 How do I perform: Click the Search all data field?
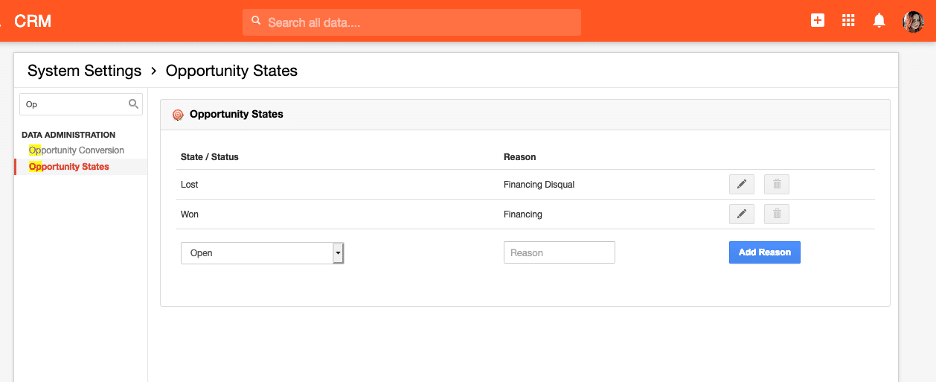(x=411, y=23)
